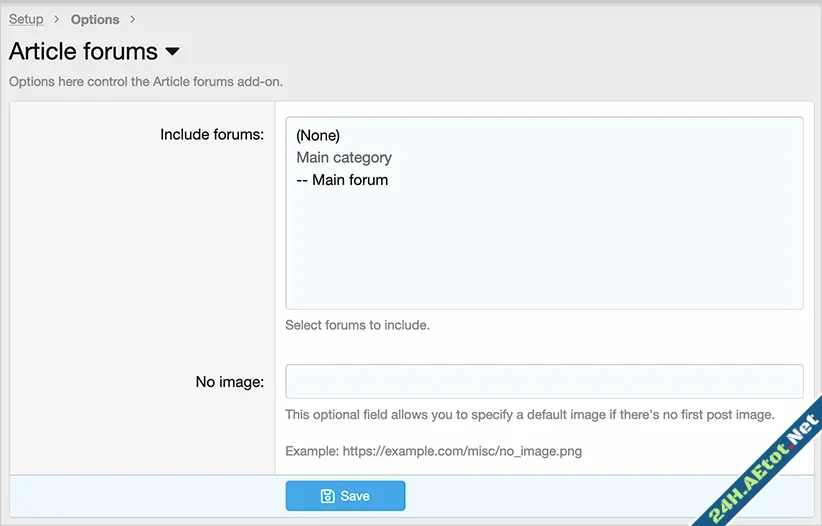Choose the -- Main forum entry
This screenshot has width=822, height=526.
tap(342, 180)
